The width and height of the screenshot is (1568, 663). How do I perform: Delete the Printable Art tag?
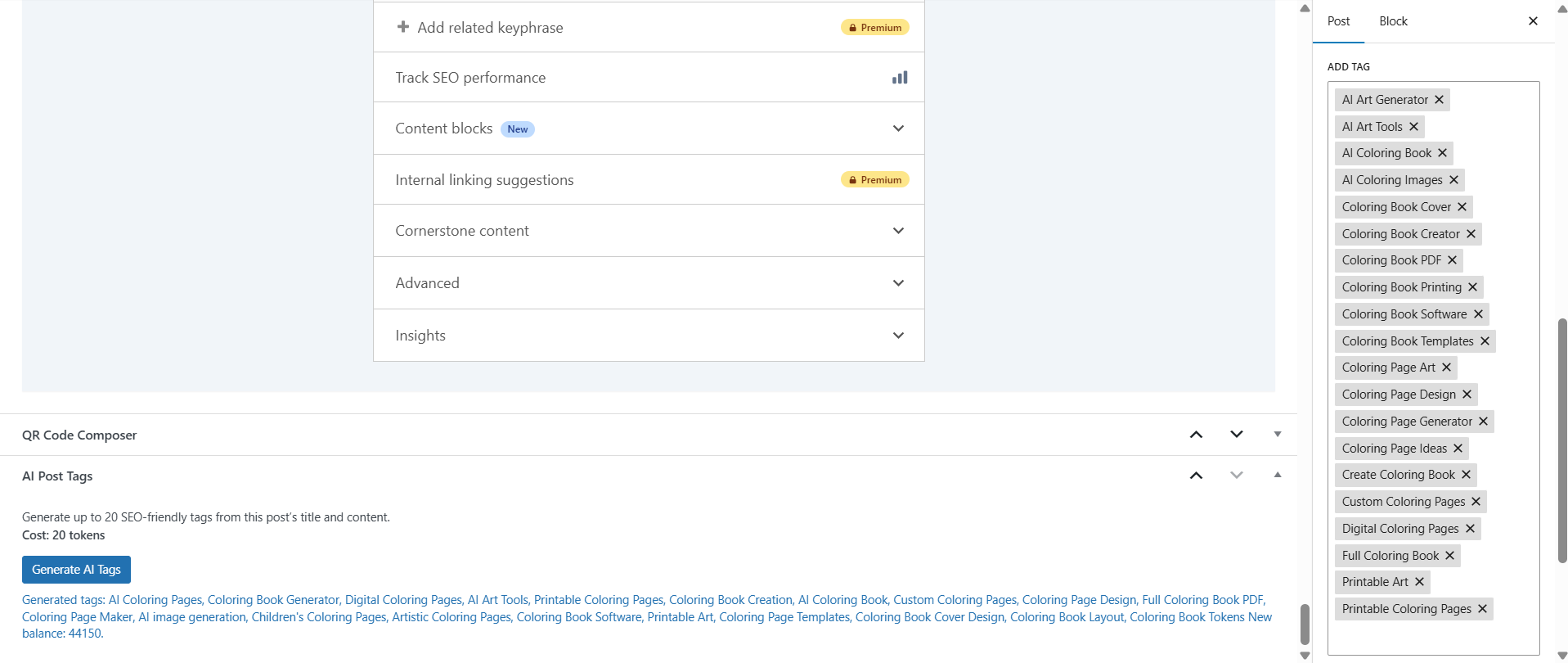click(1419, 582)
